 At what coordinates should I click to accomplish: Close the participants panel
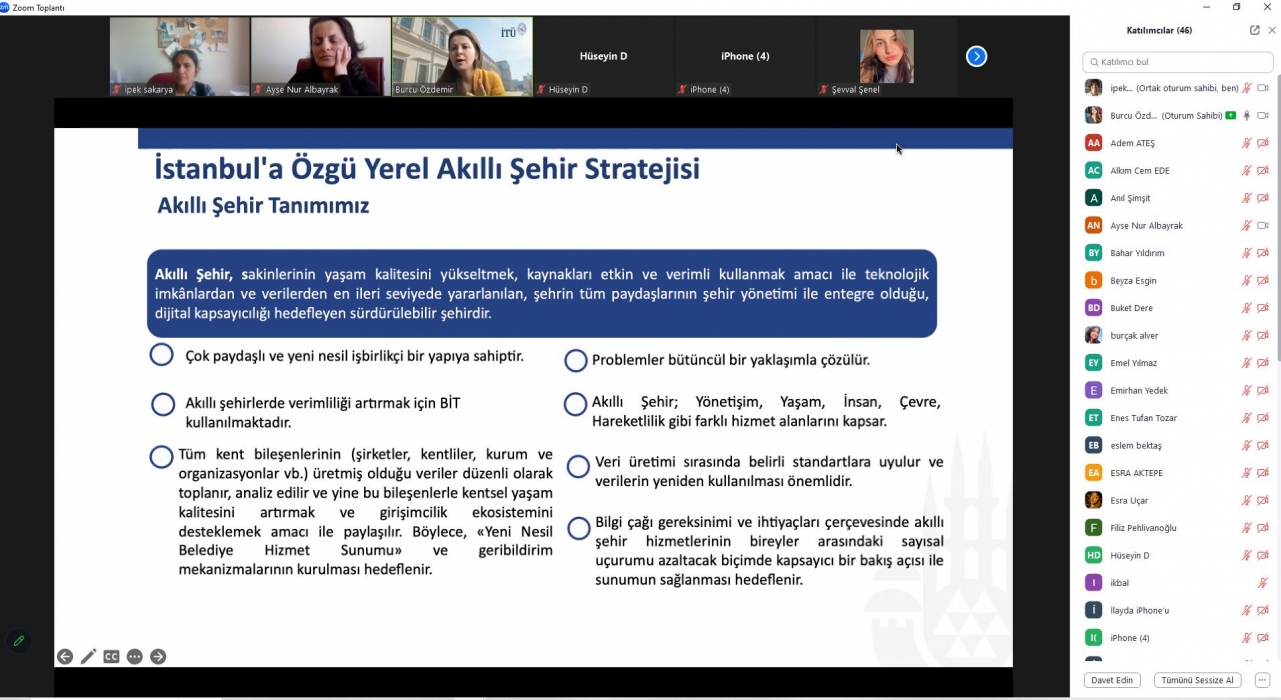pos(1272,30)
